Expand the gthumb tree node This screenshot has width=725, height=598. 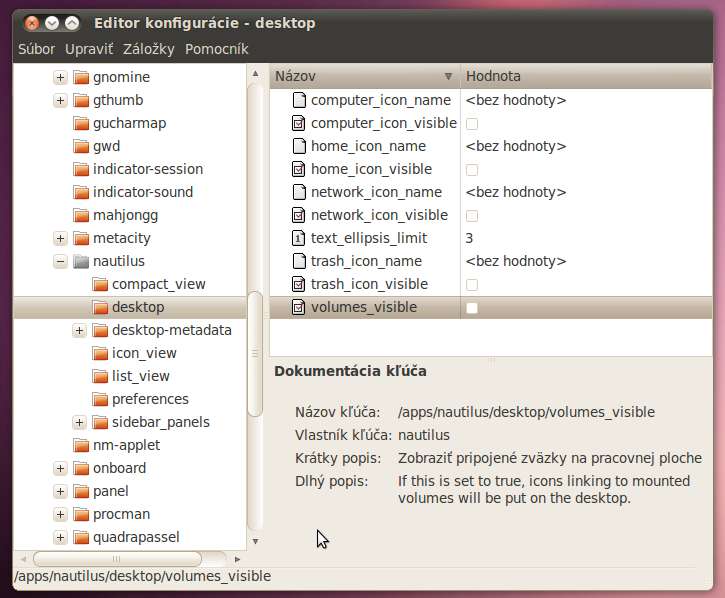60,100
